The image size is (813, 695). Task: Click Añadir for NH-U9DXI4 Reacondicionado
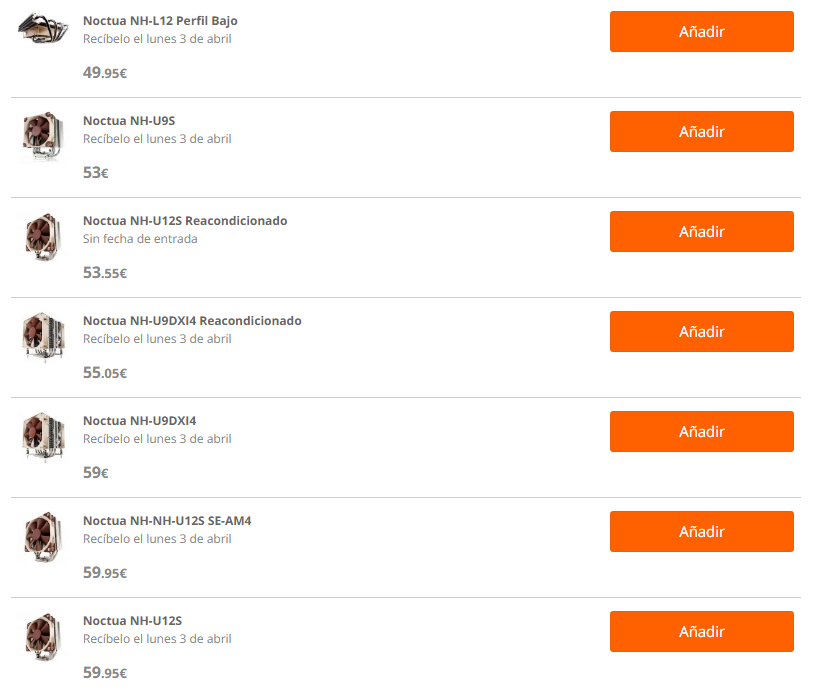[x=701, y=332]
